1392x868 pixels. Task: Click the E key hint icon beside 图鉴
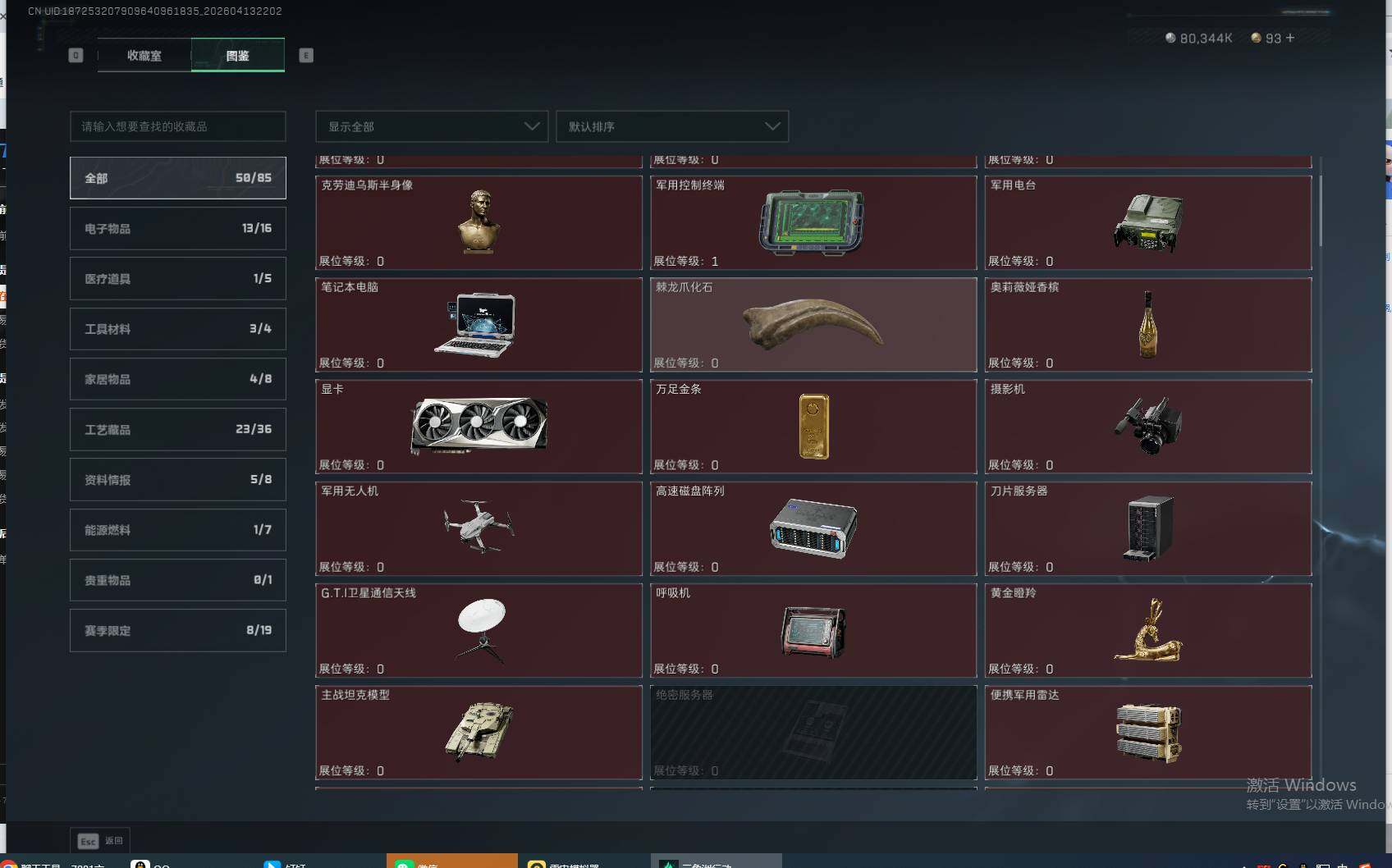click(x=306, y=55)
